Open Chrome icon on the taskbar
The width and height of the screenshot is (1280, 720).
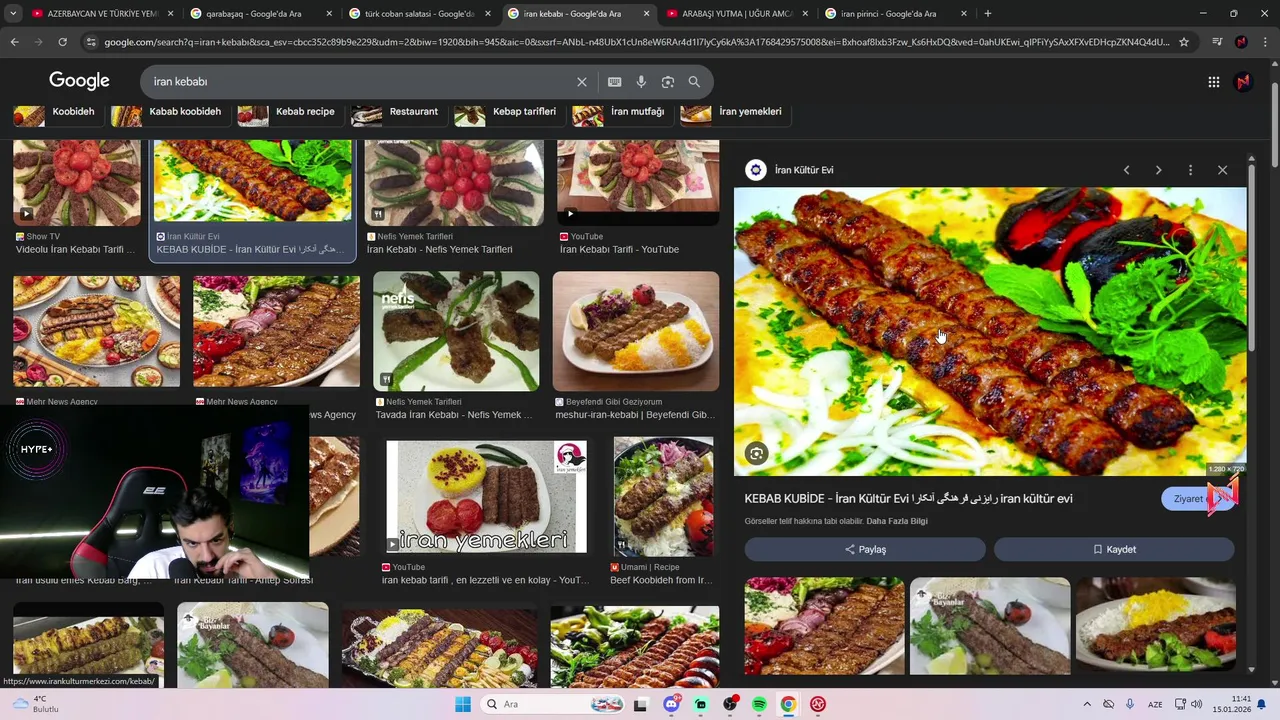tap(788, 704)
